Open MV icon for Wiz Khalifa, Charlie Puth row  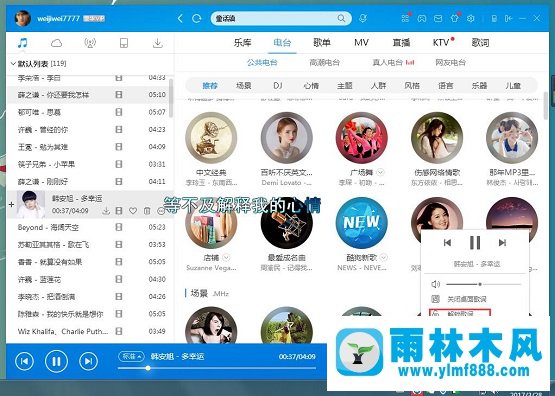[x=119, y=331]
